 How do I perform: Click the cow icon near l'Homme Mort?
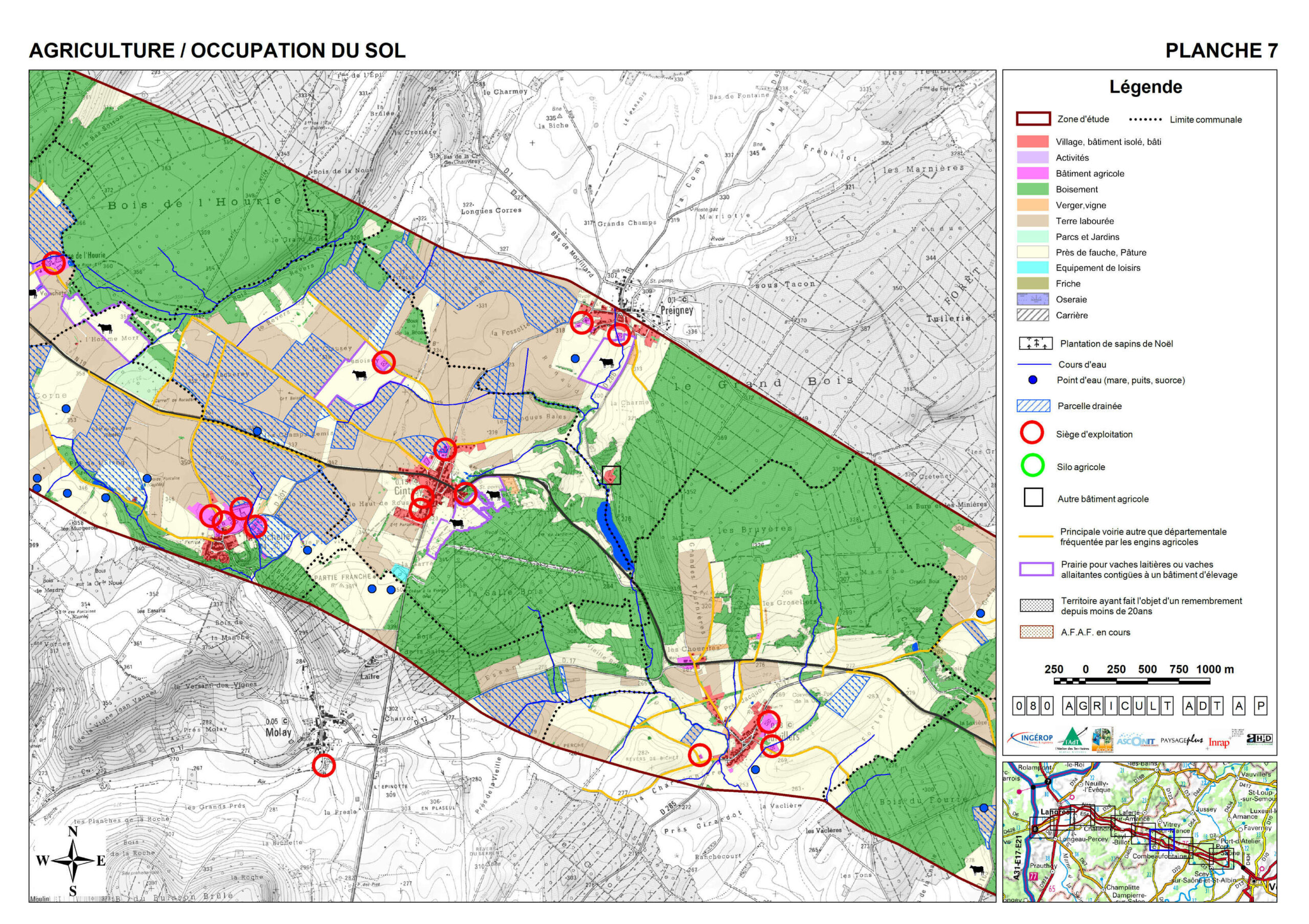(x=105, y=328)
